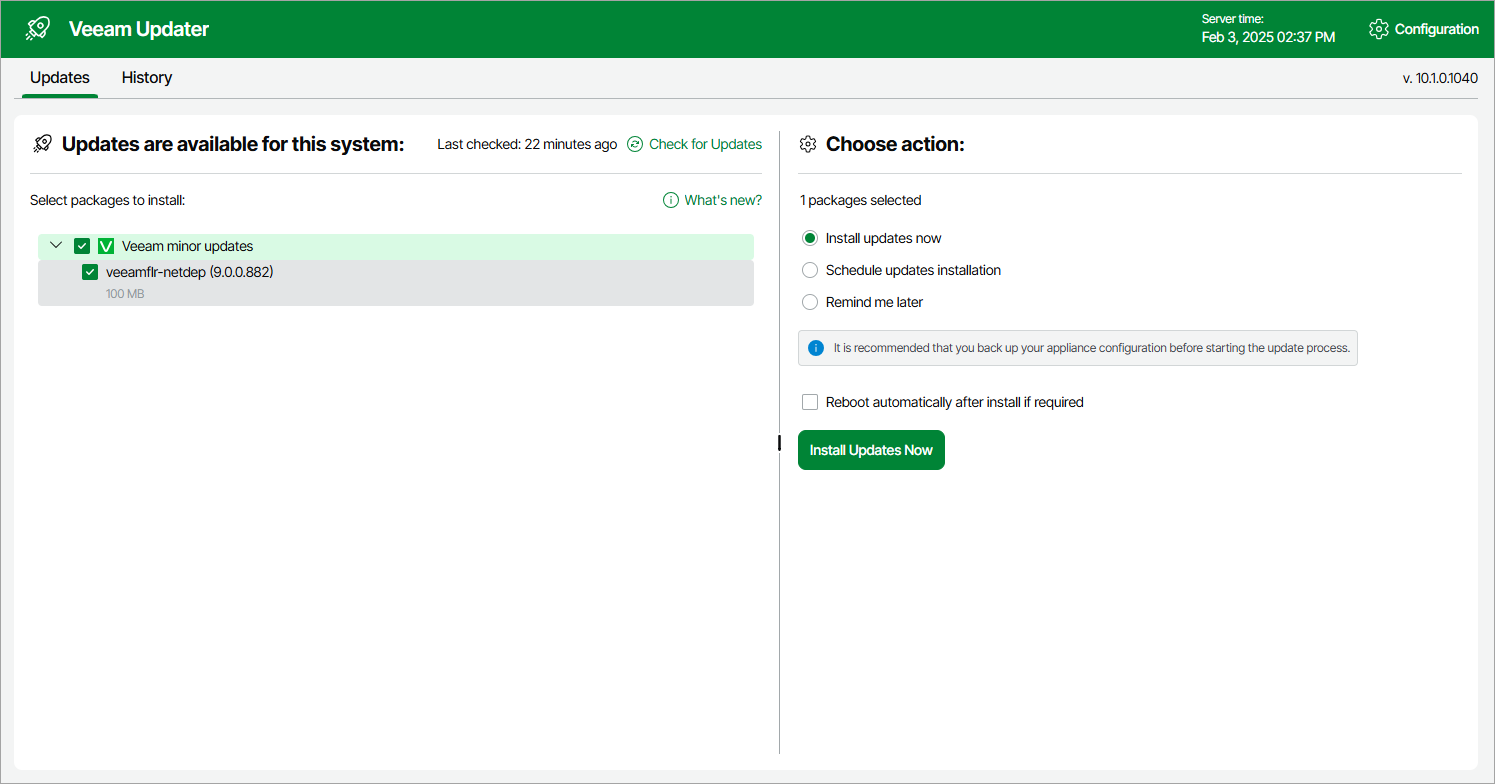Click the blue info icon in backup recommendation

(816, 348)
